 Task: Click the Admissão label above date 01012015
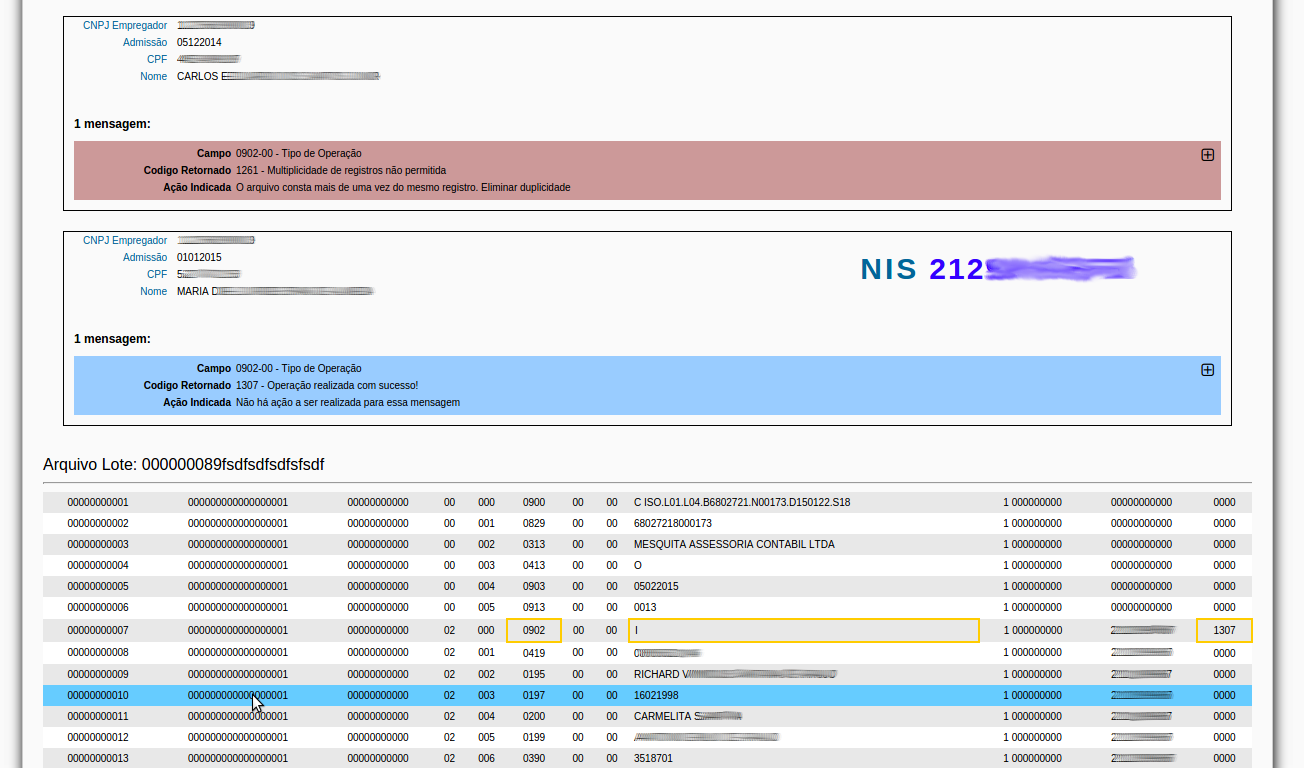(145, 257)
